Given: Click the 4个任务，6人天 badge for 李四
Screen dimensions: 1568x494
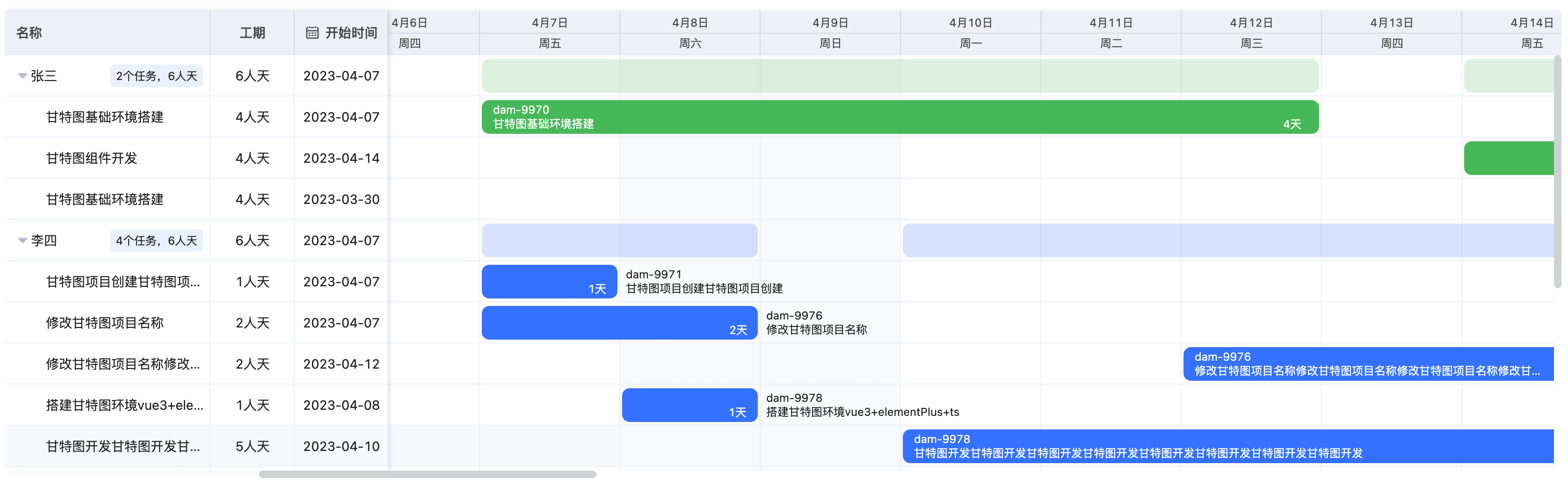Looking at the screenshot, I should (156, 240).
